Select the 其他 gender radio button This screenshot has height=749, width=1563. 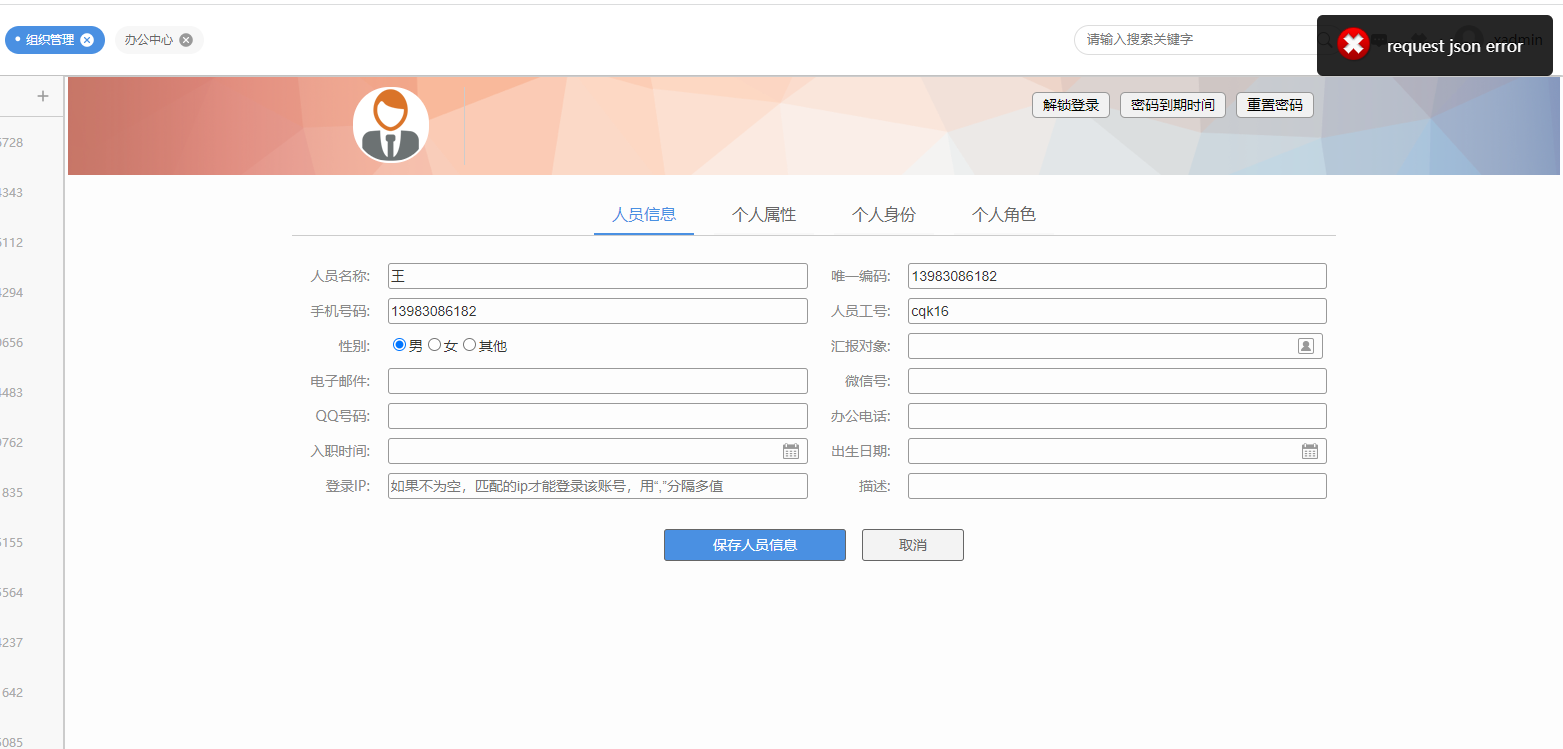coord(469,345)
